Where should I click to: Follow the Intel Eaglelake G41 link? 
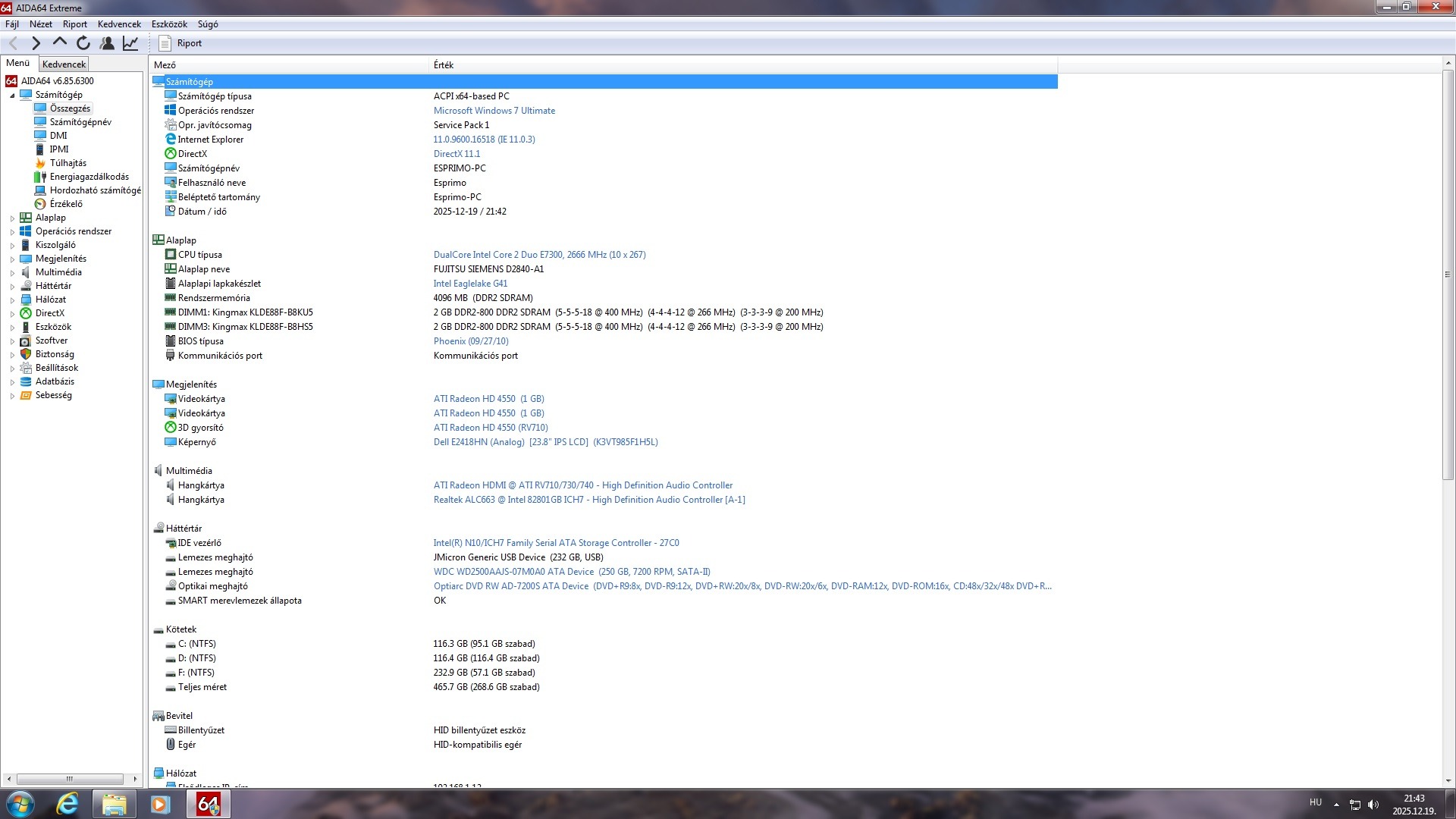[470, 284]
